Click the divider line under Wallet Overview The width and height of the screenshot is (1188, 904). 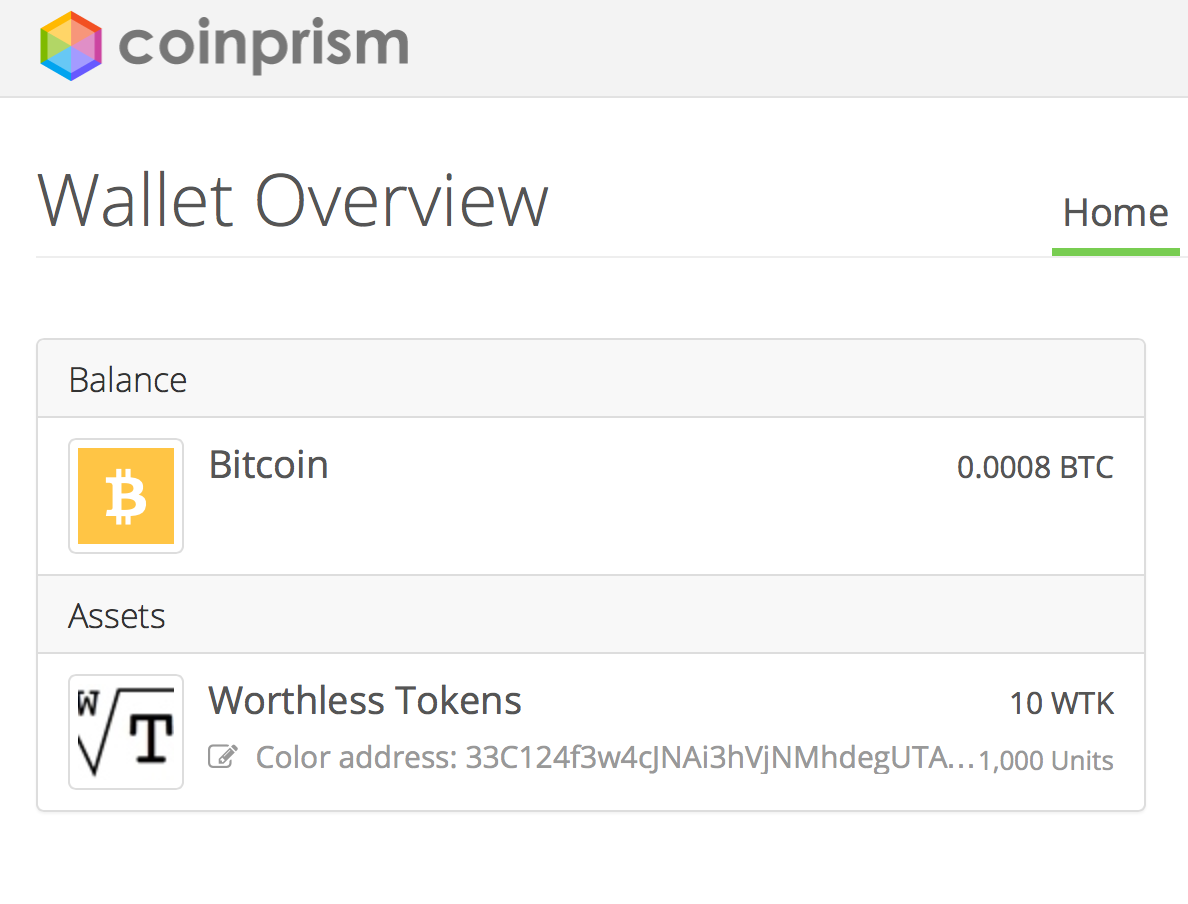point(544,257)
